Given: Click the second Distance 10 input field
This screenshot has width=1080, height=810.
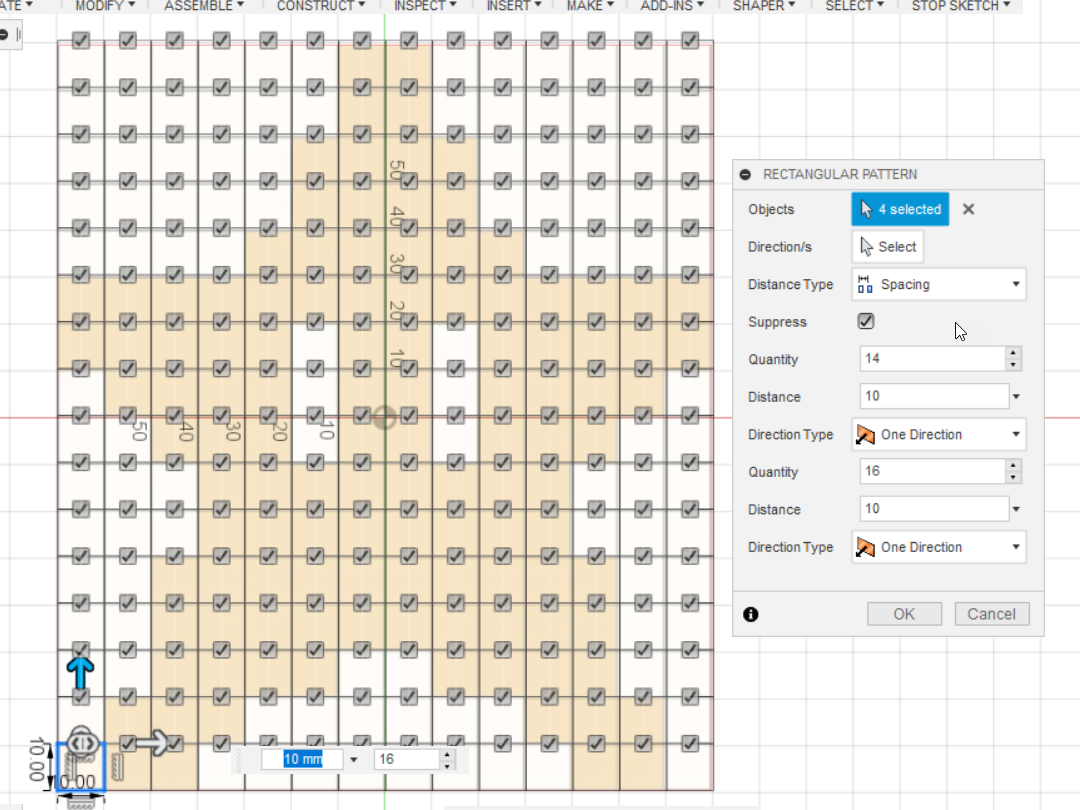Looking at the screenshot, I should click(934, 509).
